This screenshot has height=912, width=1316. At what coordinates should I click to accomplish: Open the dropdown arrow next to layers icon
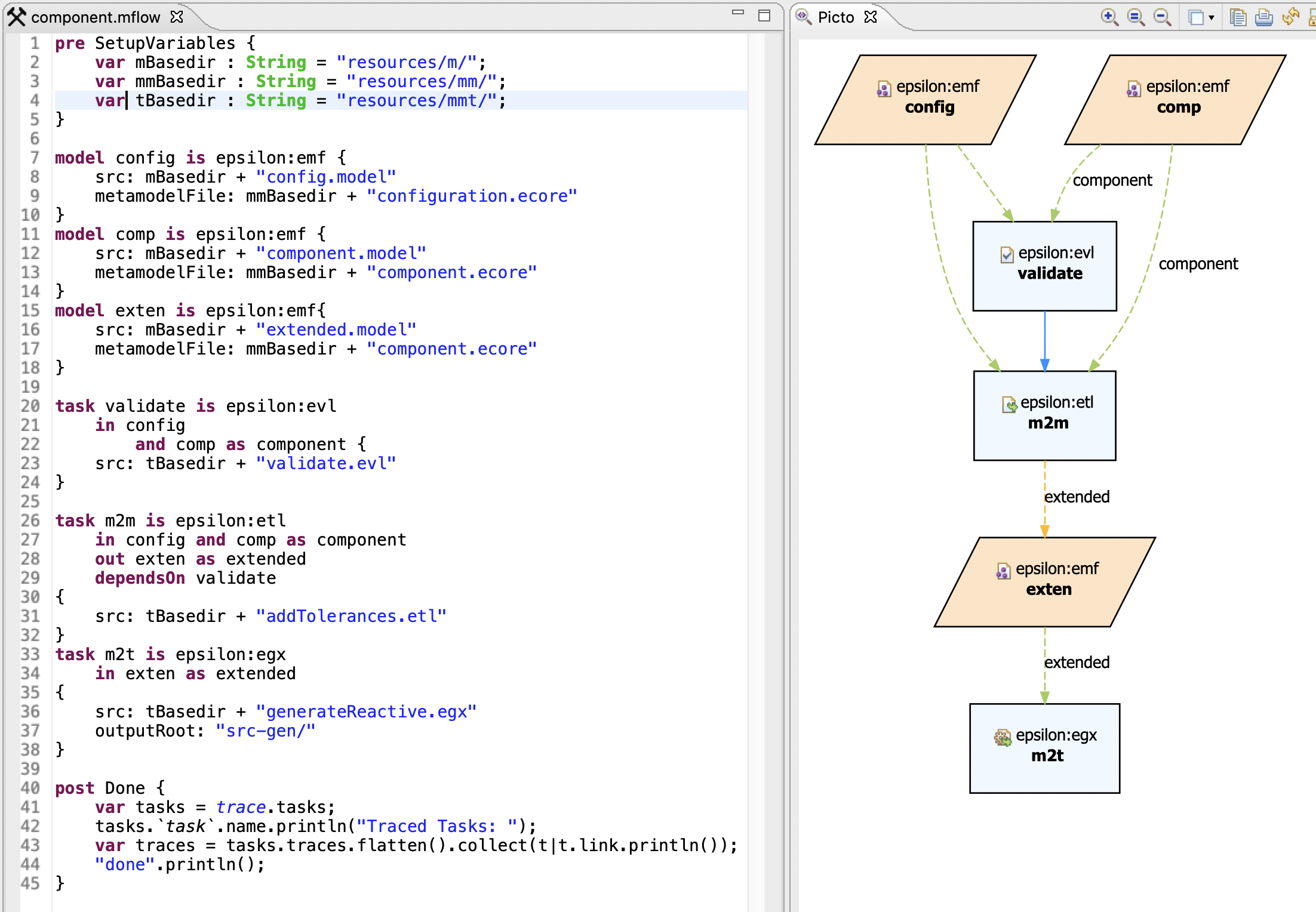[1212, 18]
